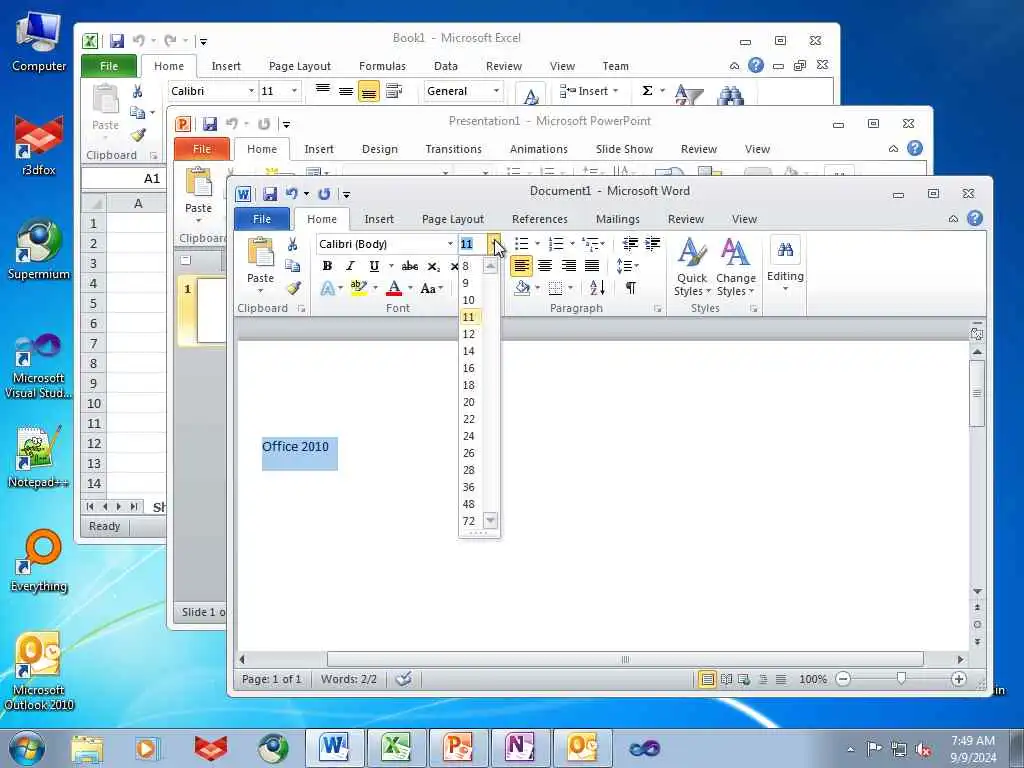Select font size 14 from list

(x=469, y=351)
